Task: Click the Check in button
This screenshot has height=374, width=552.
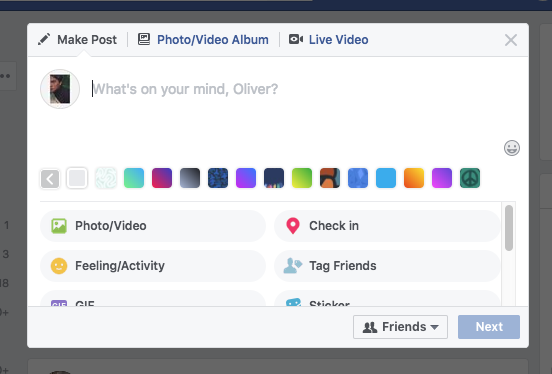Action: pos(387,226)
